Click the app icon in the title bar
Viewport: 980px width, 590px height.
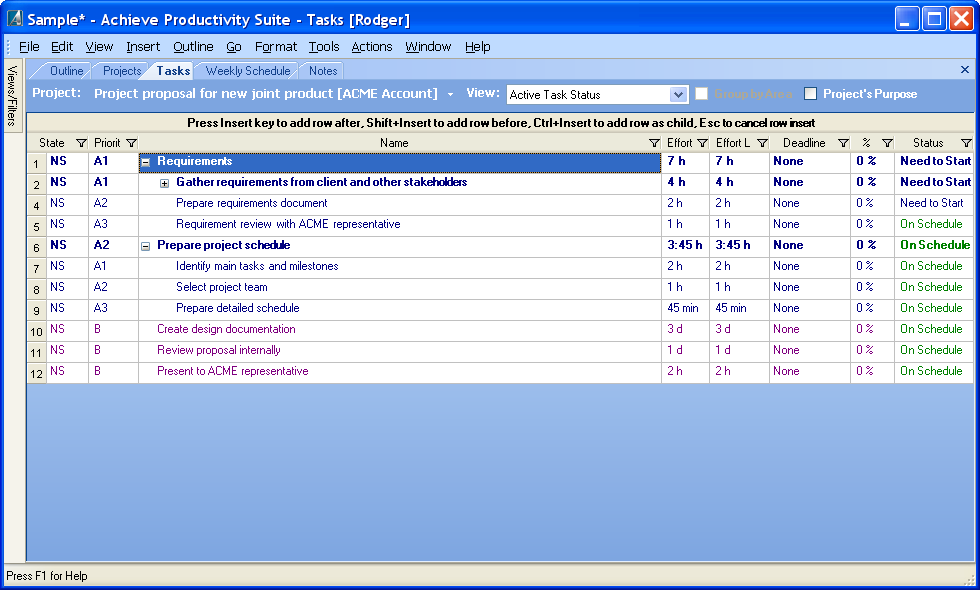14,19
